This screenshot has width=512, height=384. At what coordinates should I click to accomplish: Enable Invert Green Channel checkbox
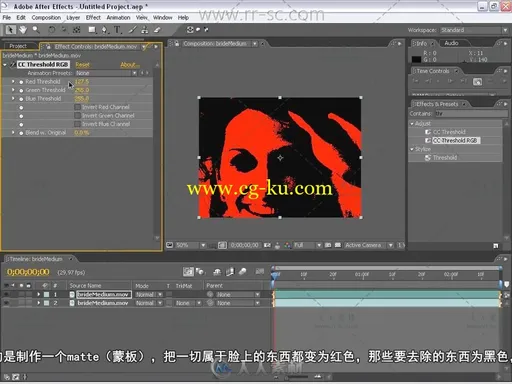click(x=77, y=115)
